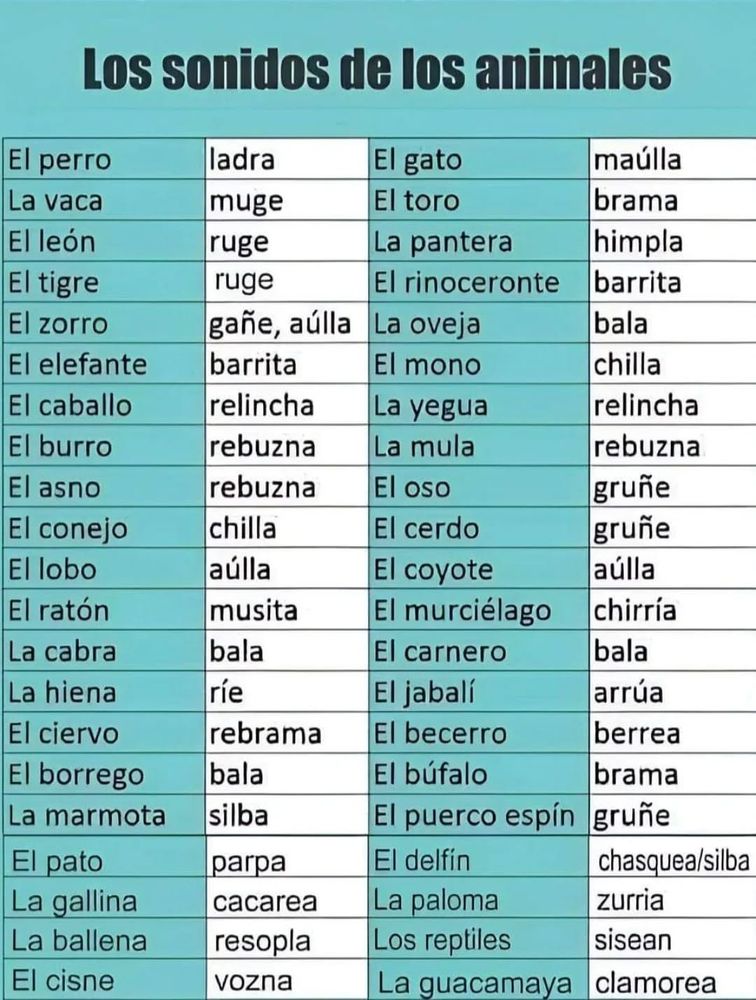Select the "El rinoceronte" cell
This screenshot has width=756, height=1000.
[x=478, y=282]
